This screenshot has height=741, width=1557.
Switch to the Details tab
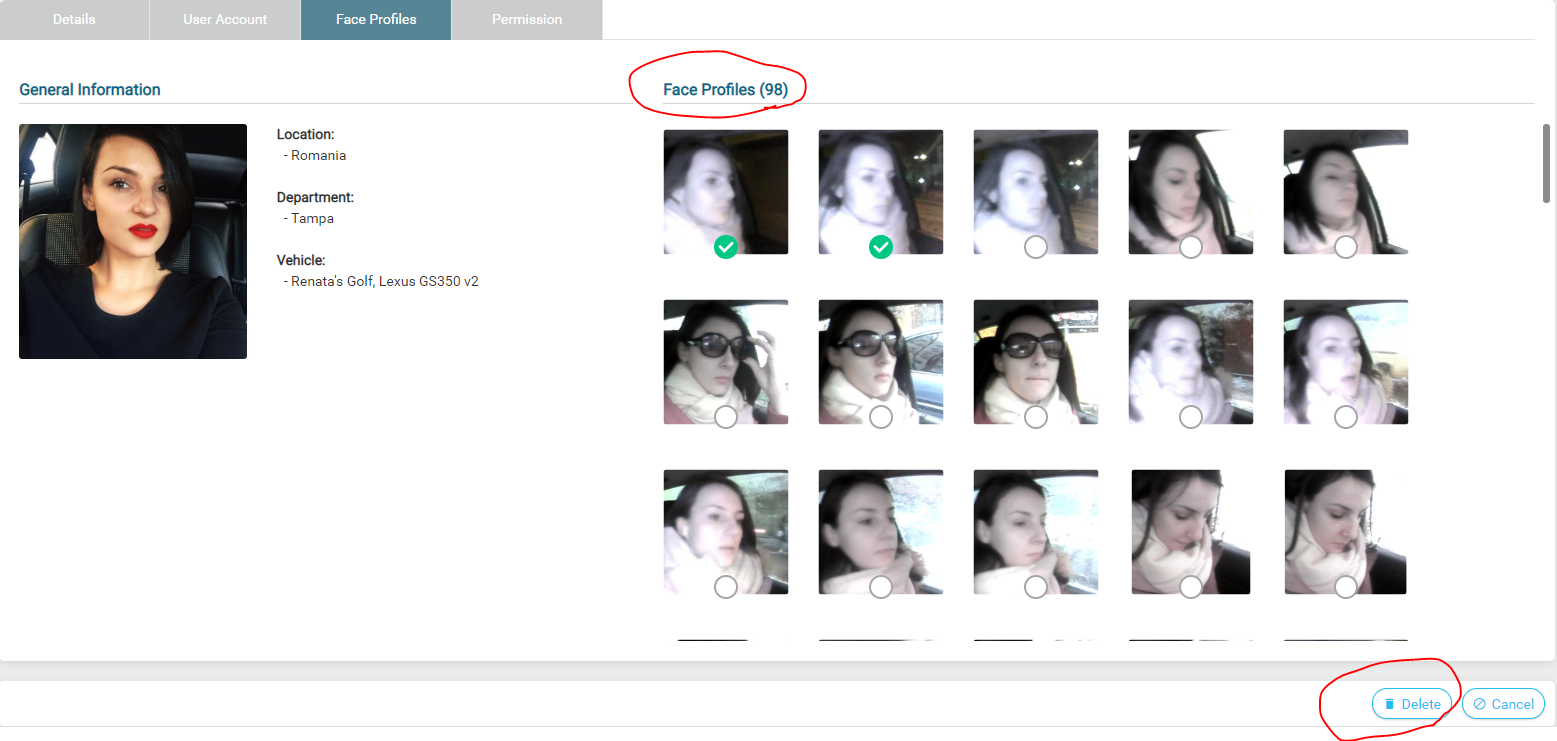(x=74, y=19)
